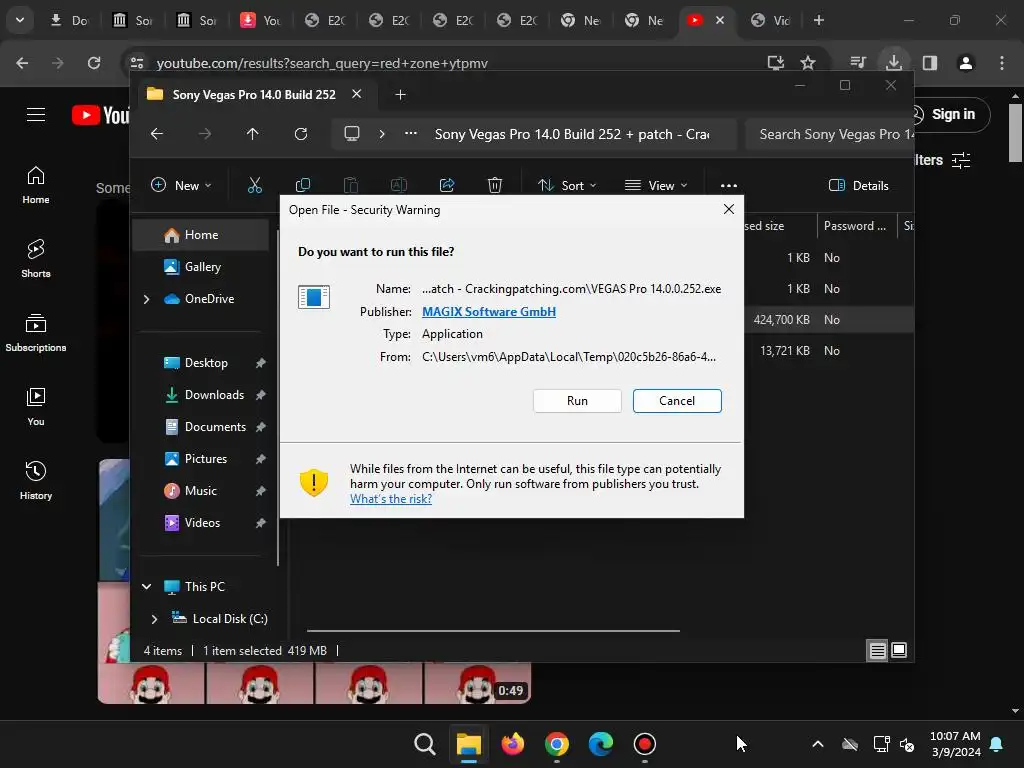Collapse the This PC tree node
This screenshot has width=1024, height=768.
tap(146, 586)
